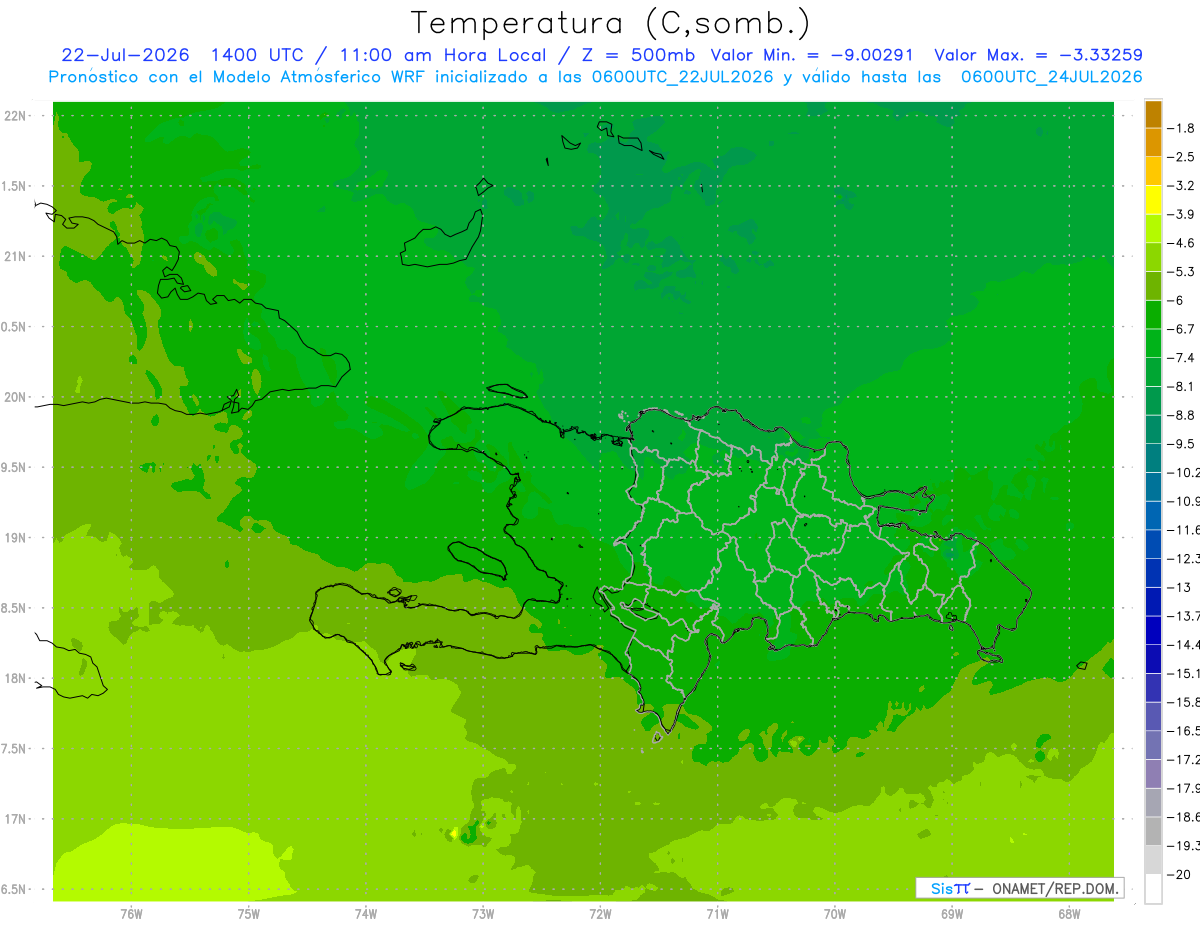Click the '-15.1' colorbar value
1200x927 pixels.
[x=1185, y=673]
